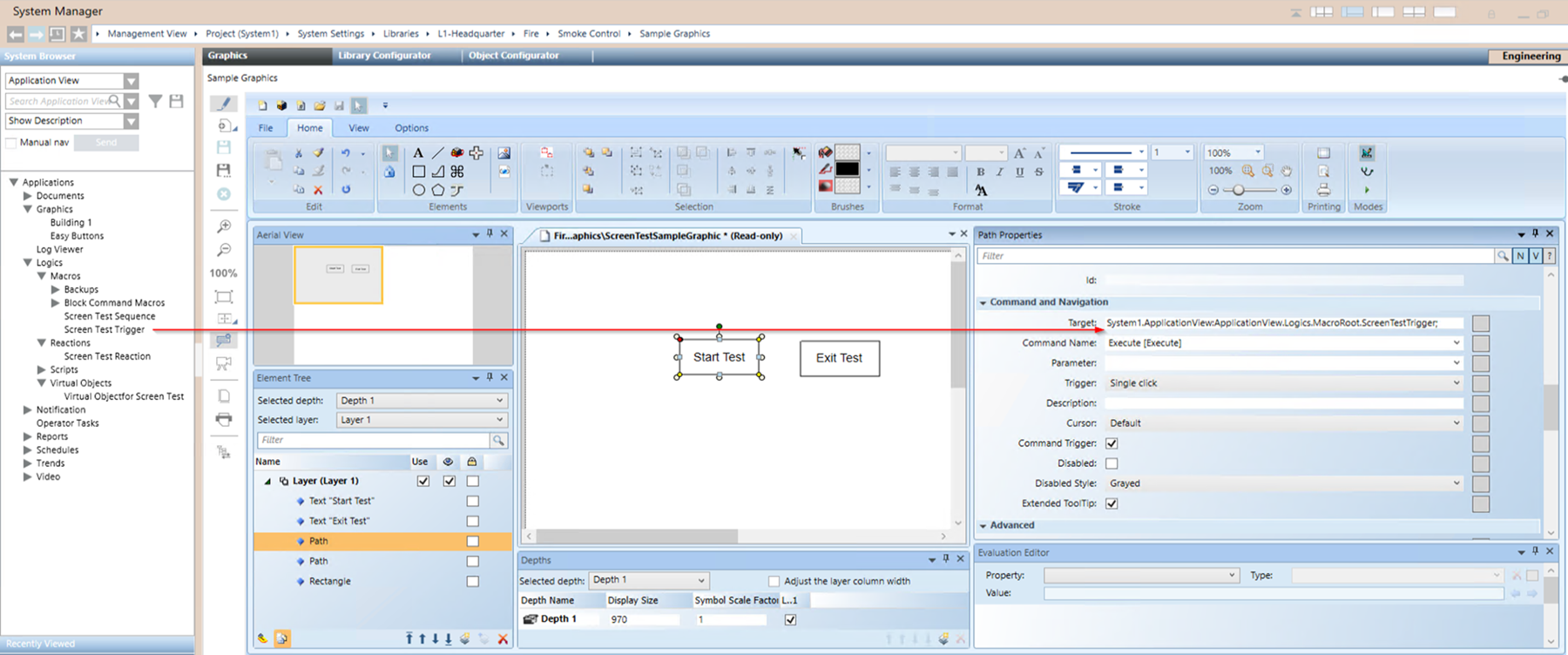
Task: Switch to the View ribbon tab
Action: [359, 128]
